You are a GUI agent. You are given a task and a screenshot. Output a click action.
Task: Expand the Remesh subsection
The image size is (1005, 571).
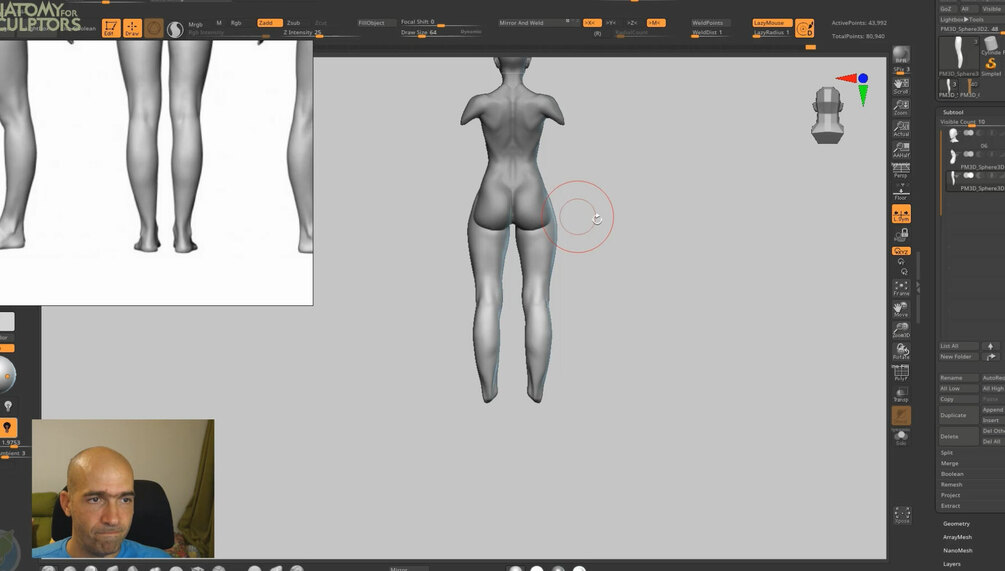(x=951, y=484)
